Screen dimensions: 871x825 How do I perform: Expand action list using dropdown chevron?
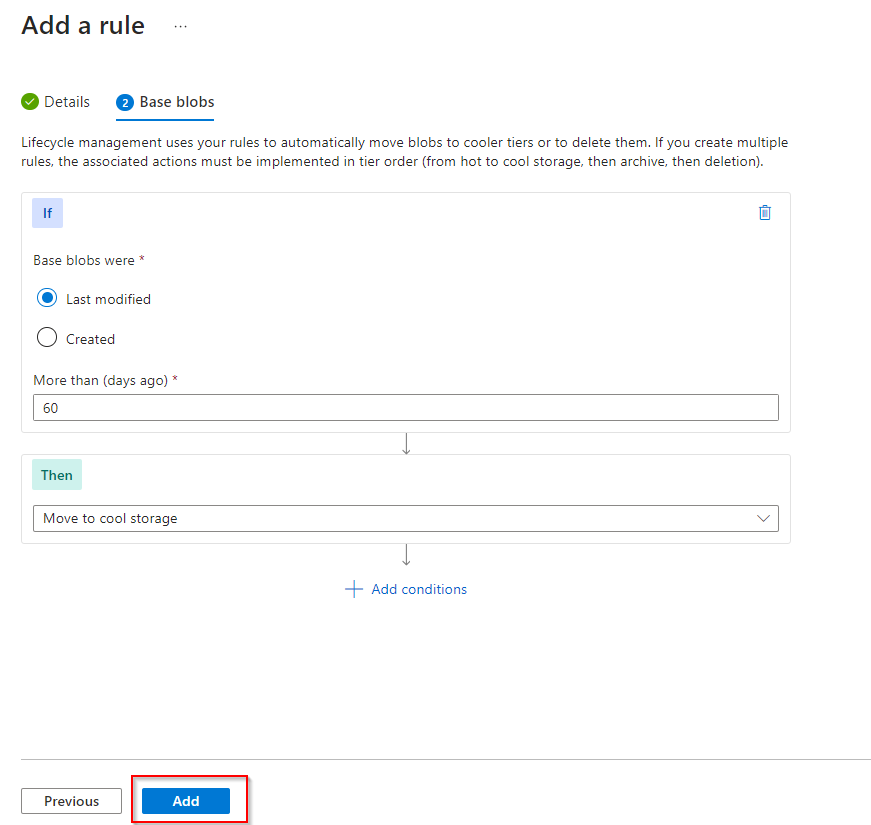click(763, 518)
